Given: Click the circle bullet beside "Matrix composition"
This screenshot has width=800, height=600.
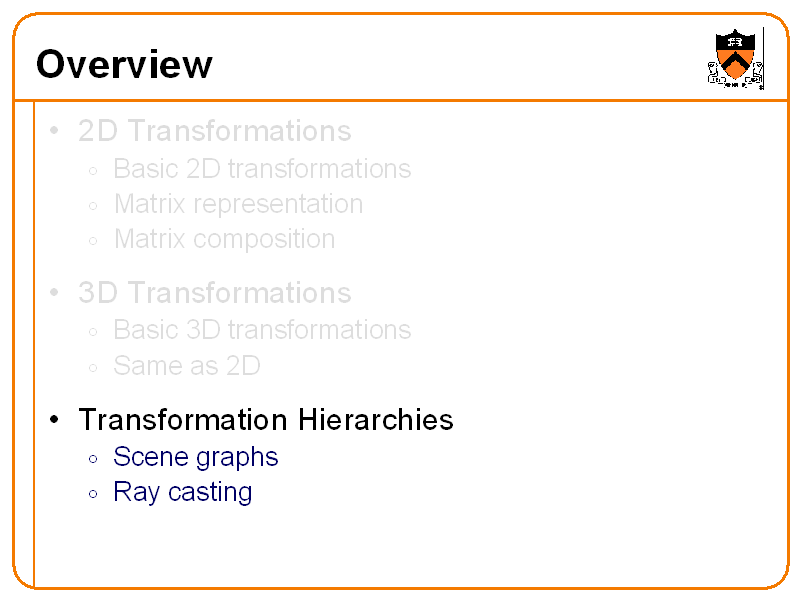Looking at the screenshot, I should (93, 241).
